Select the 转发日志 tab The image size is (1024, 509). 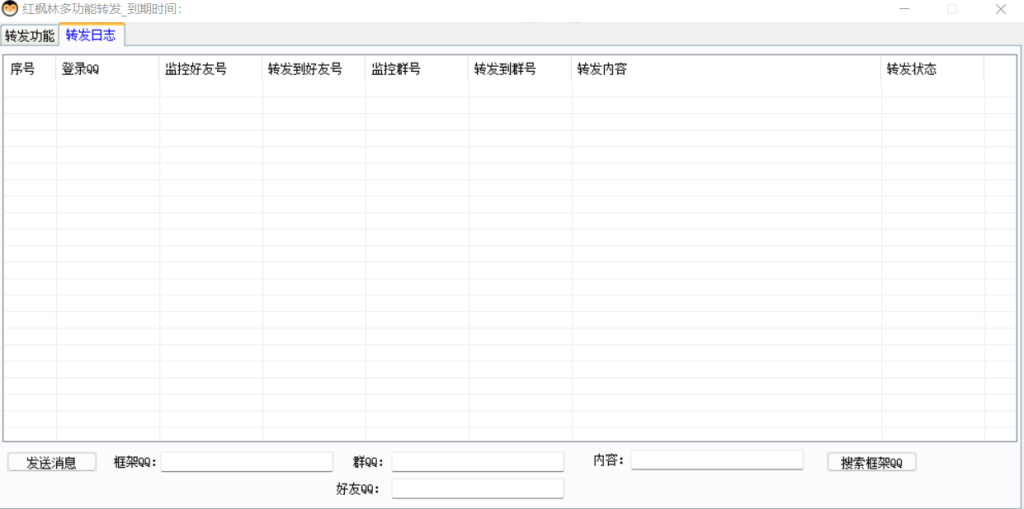(x=91, y=35)
